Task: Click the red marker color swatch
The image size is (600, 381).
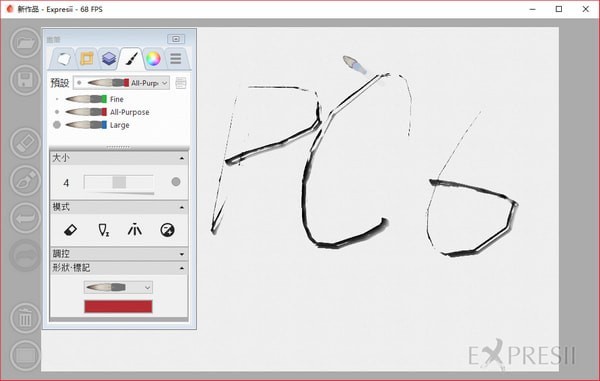Action: point(118,306)
